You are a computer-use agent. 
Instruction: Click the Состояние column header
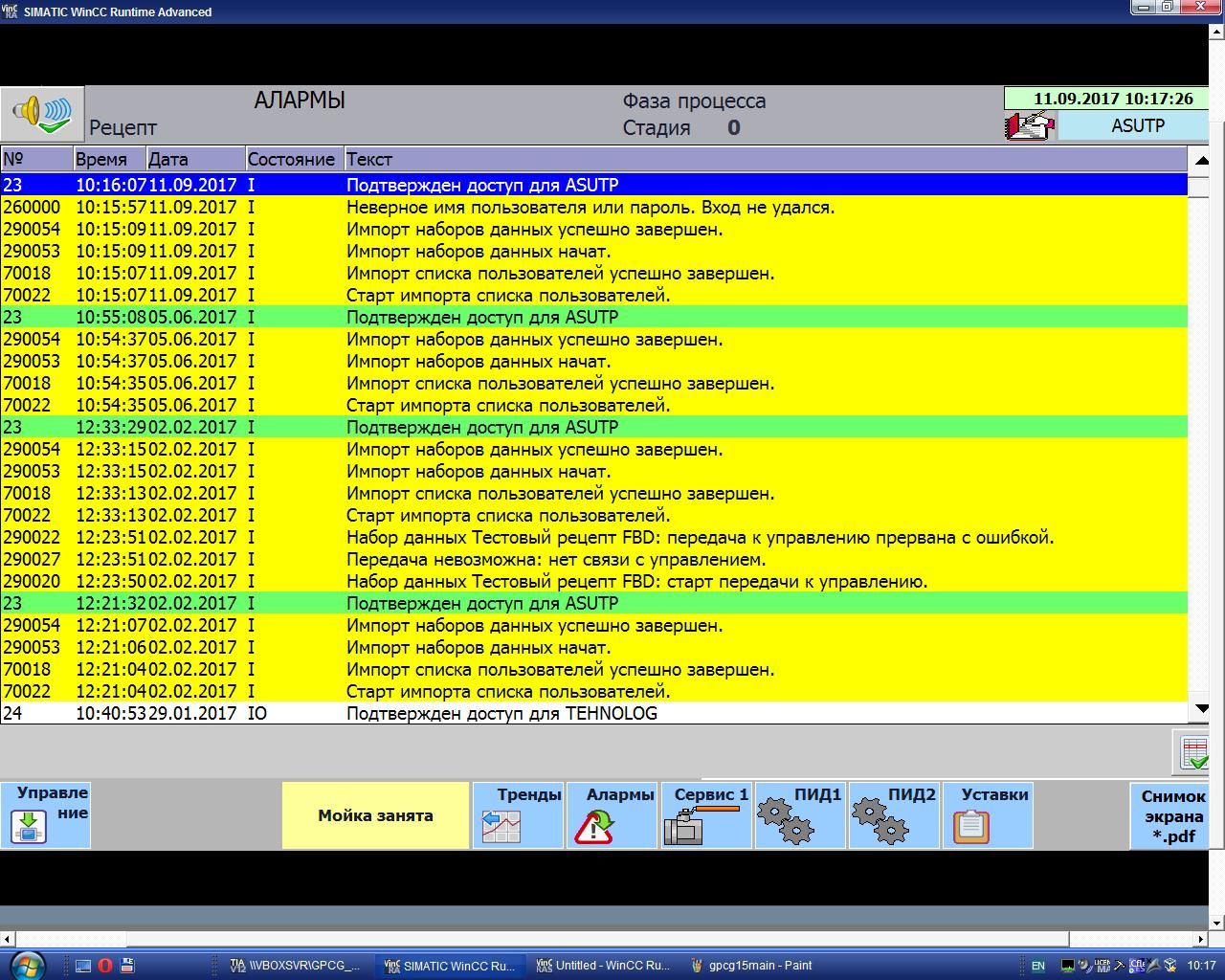(291, 159)
